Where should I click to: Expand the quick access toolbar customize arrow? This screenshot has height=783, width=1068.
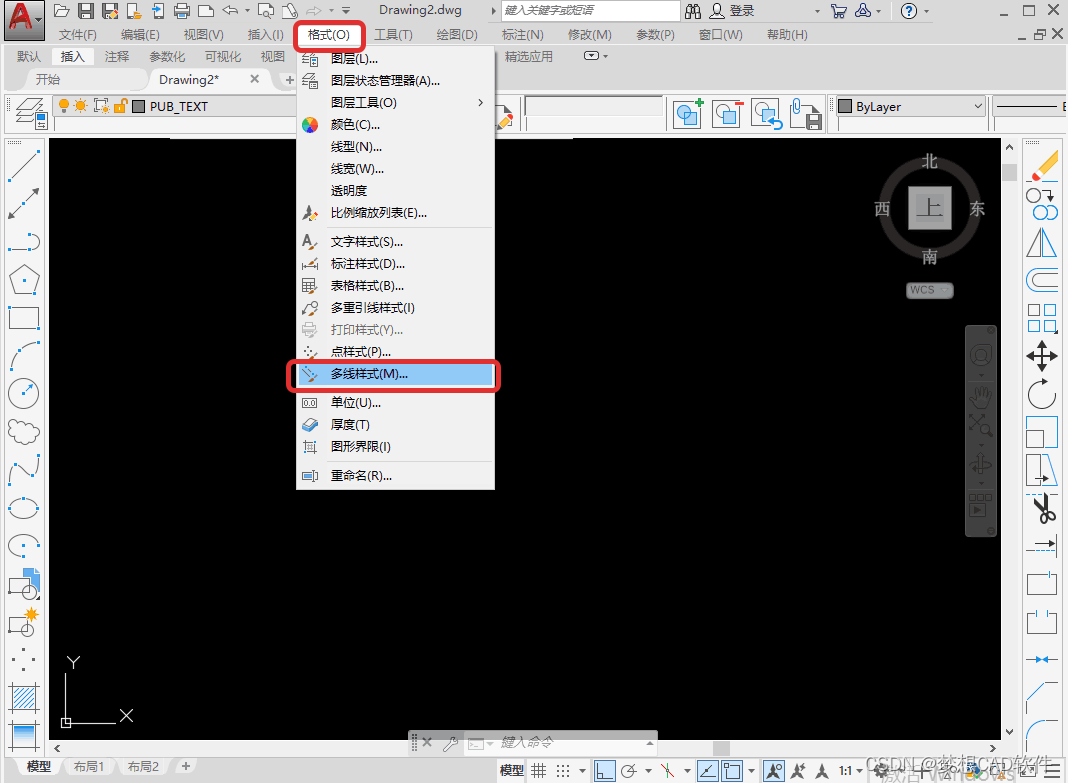(346, 11)
